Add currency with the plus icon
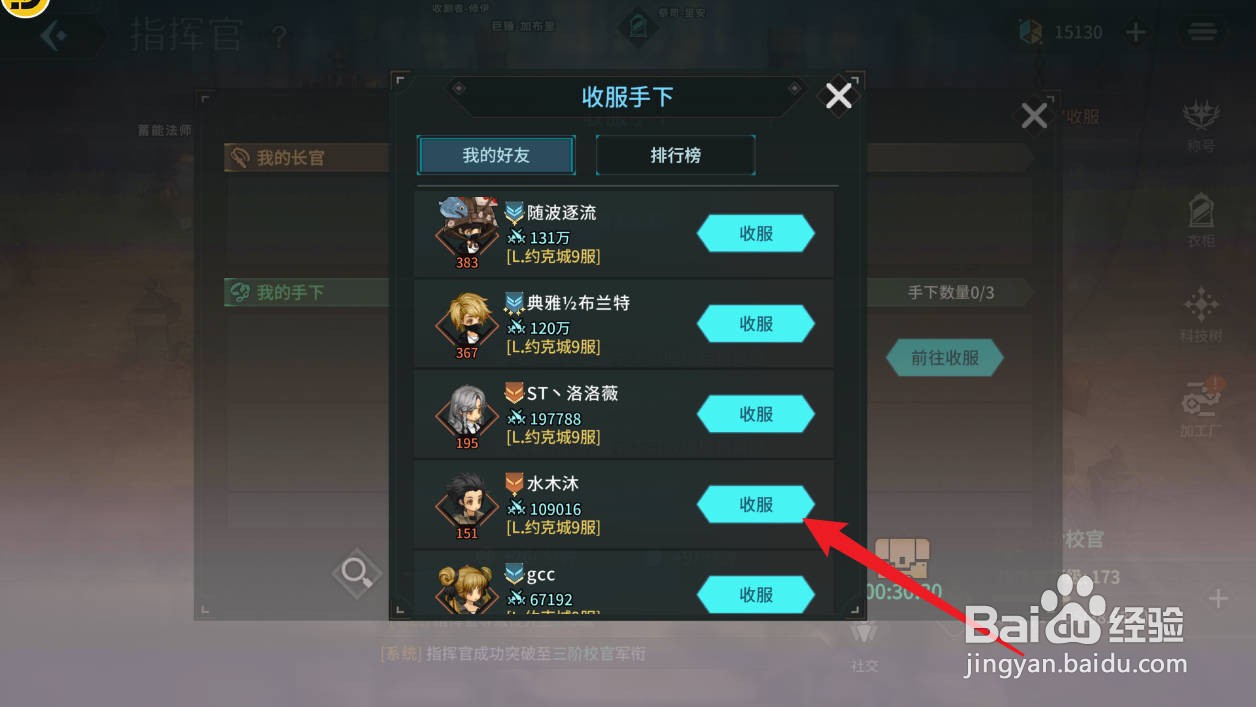Viewport: 1256px width, 707px height. point(1135,32)
